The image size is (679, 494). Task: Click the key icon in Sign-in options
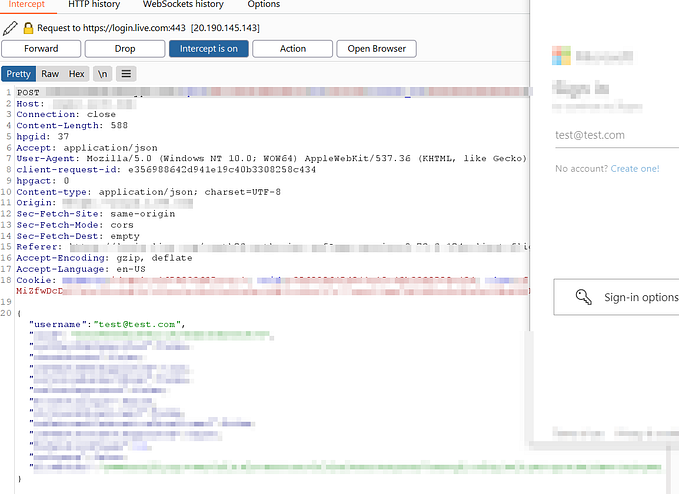pos(583,297)
